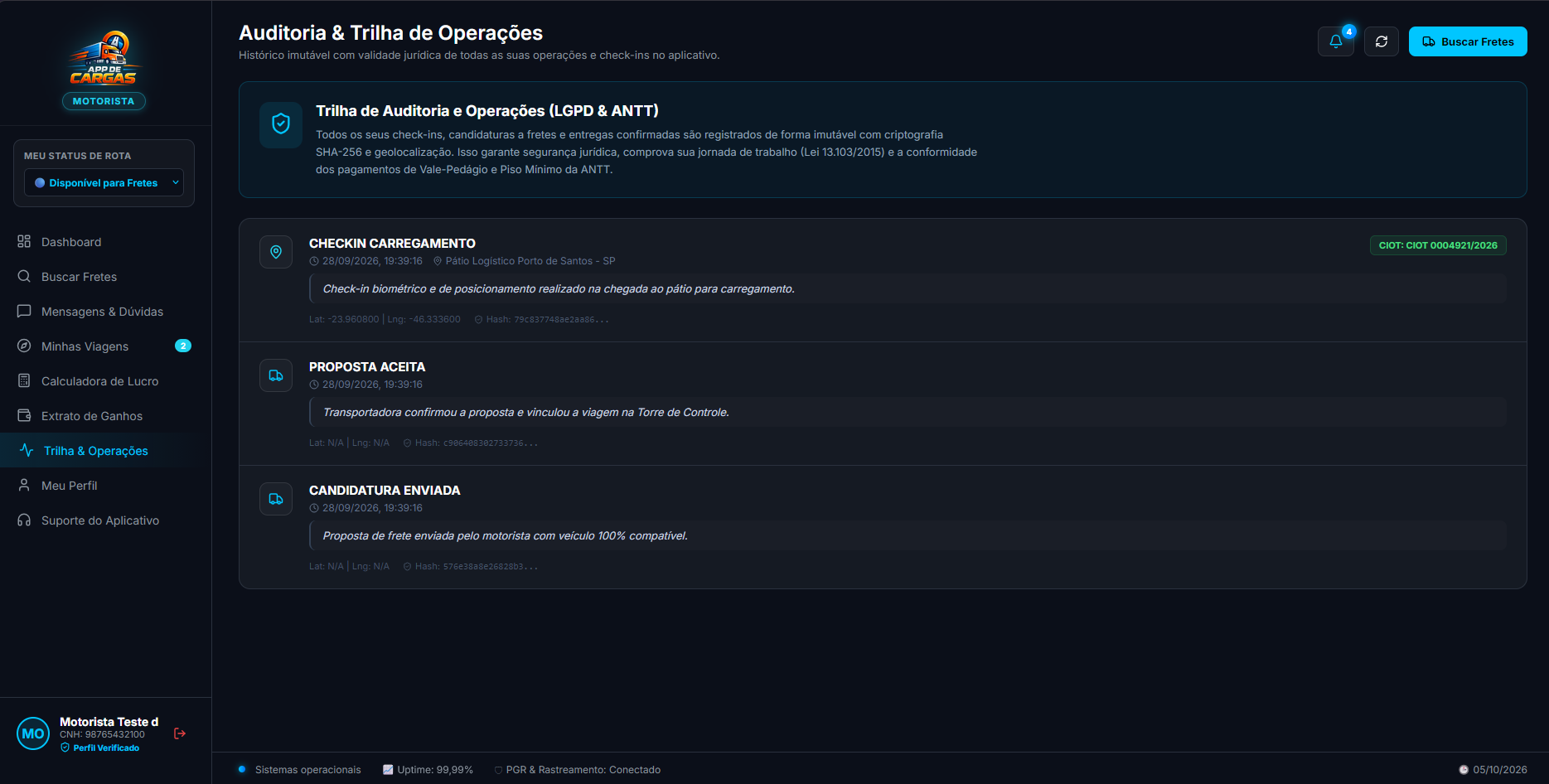The width and height of the screenshot is (1549, 784).
Task: Click the Dashboard grid icon
Action: pyautogui.click(x=24, y=242)
